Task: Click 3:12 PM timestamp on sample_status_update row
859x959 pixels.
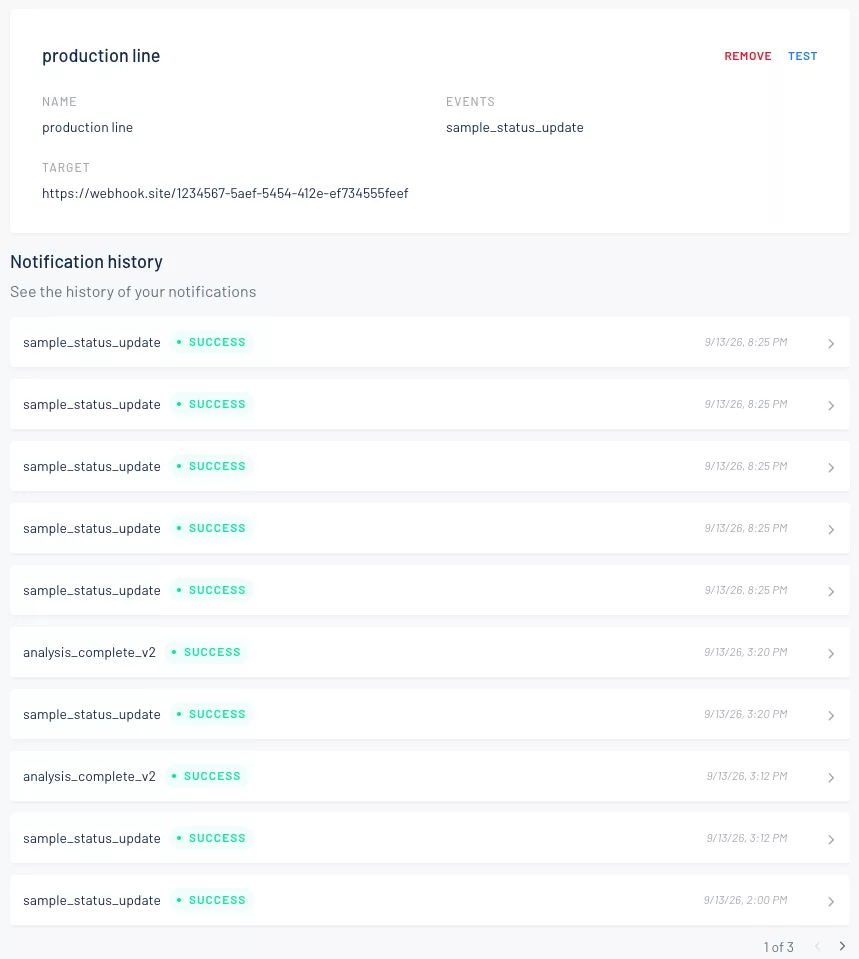Action: tap(746, 838)
